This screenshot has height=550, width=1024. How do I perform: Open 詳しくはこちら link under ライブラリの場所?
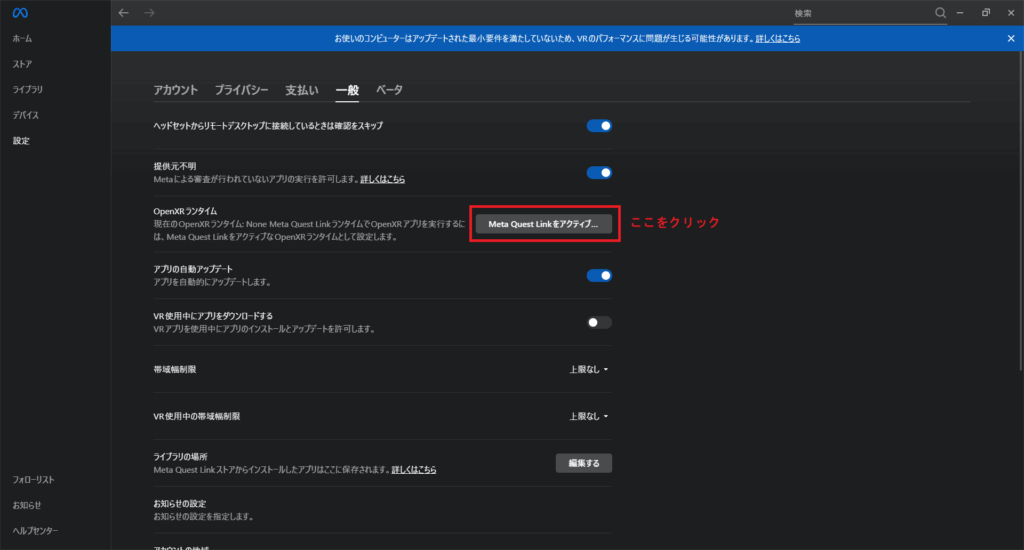coord(414,470)
